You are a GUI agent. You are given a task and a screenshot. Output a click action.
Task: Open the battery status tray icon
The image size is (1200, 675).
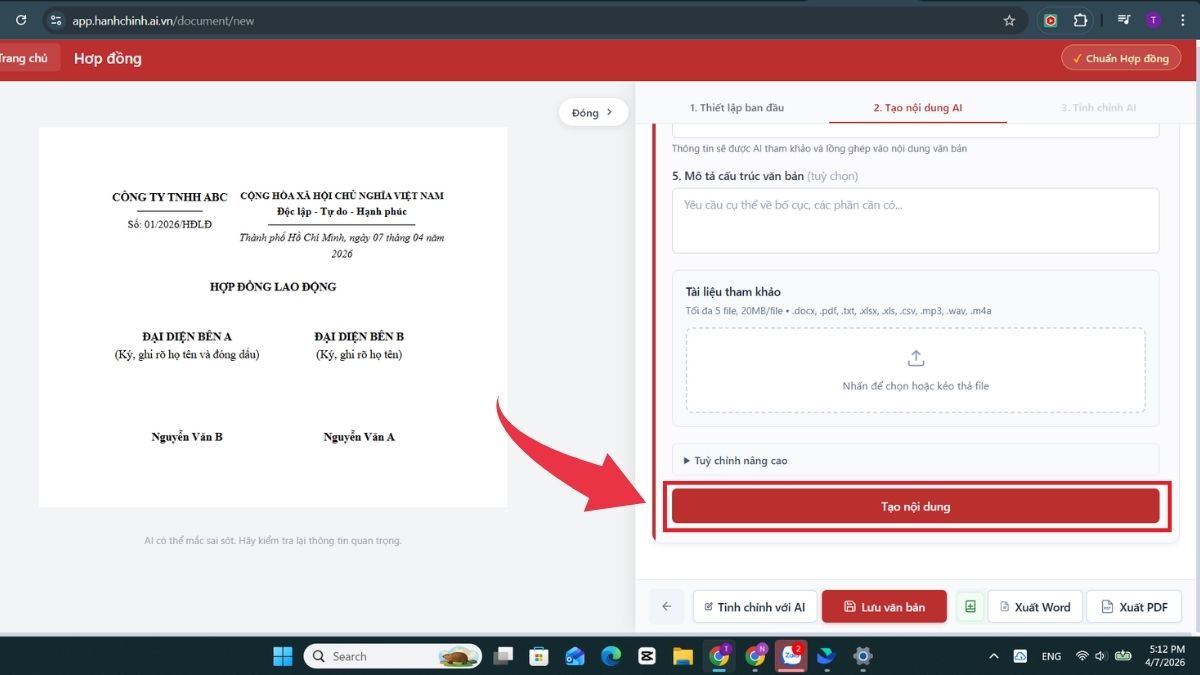coord(1123,656)
